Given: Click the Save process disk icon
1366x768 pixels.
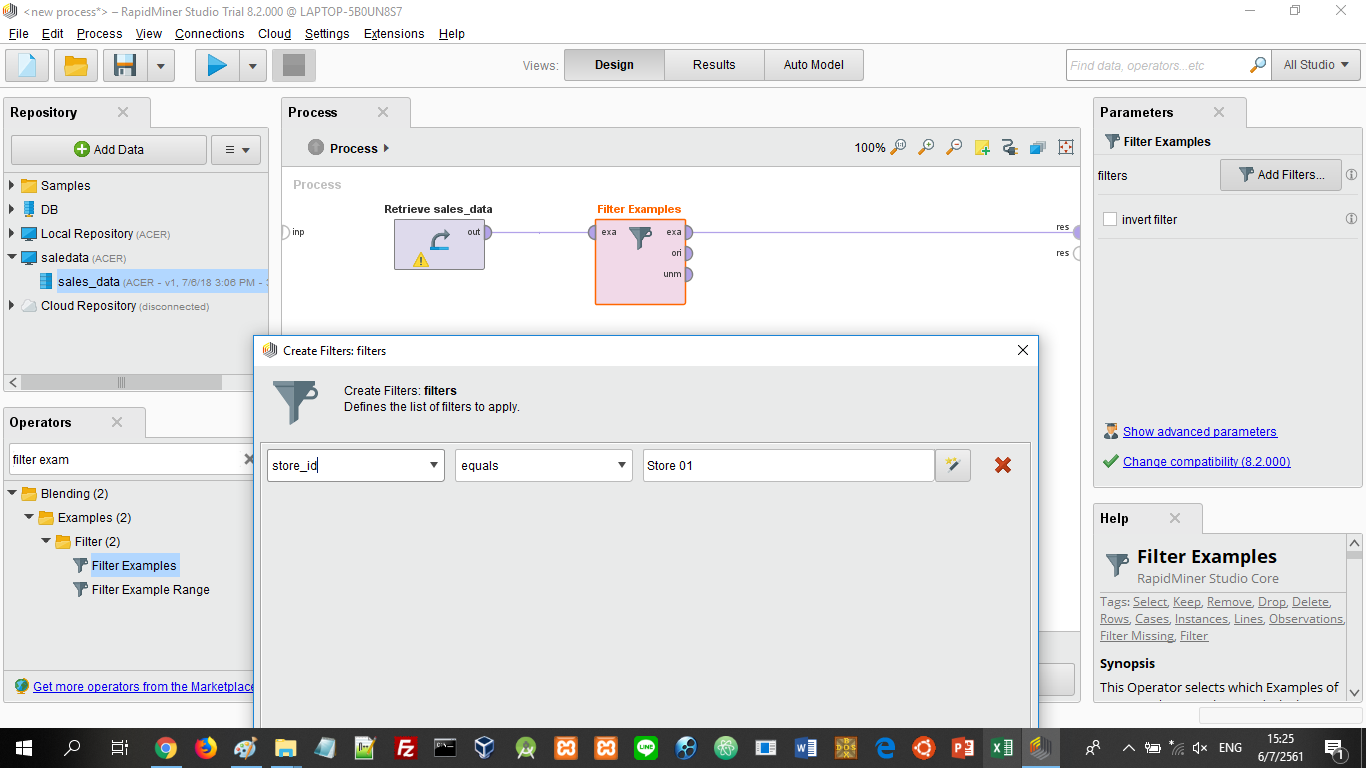Looking at the screenshot, I should 125,66.
